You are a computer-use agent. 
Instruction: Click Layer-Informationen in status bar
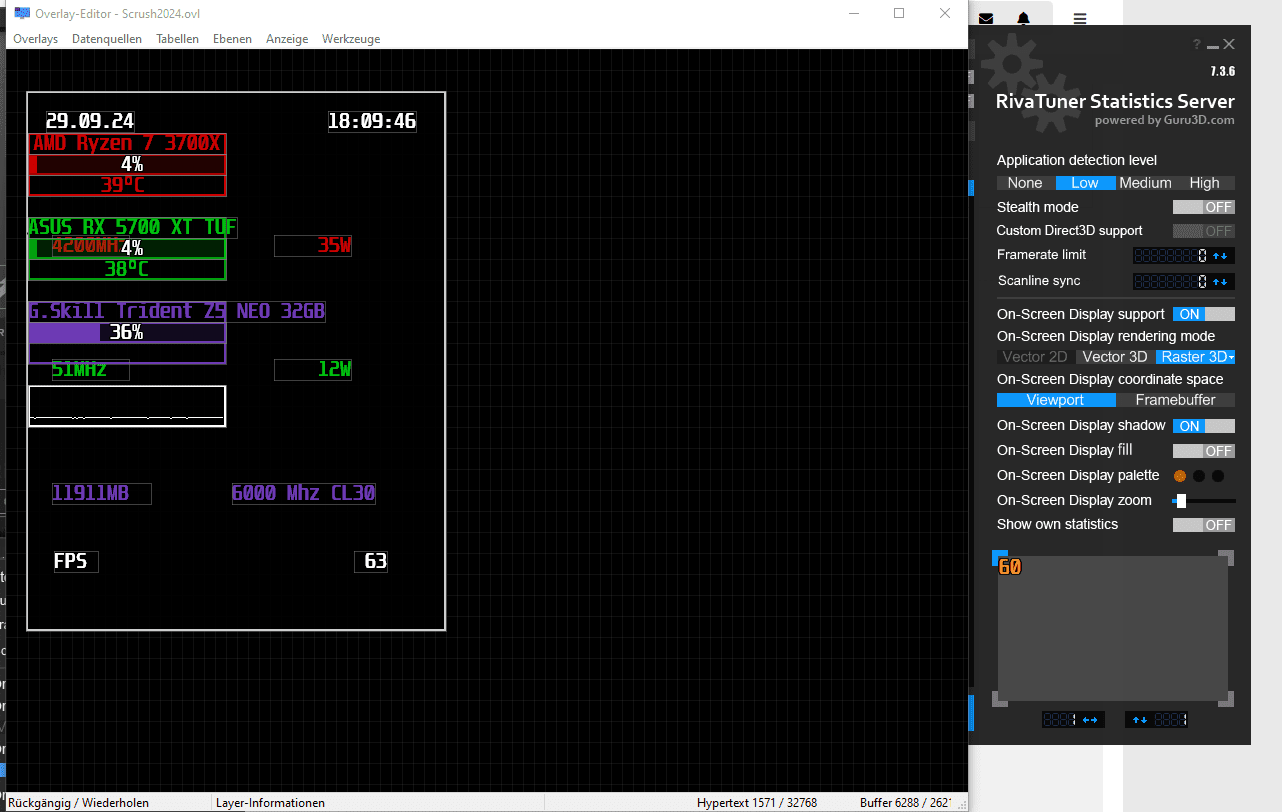click(270, 803)
